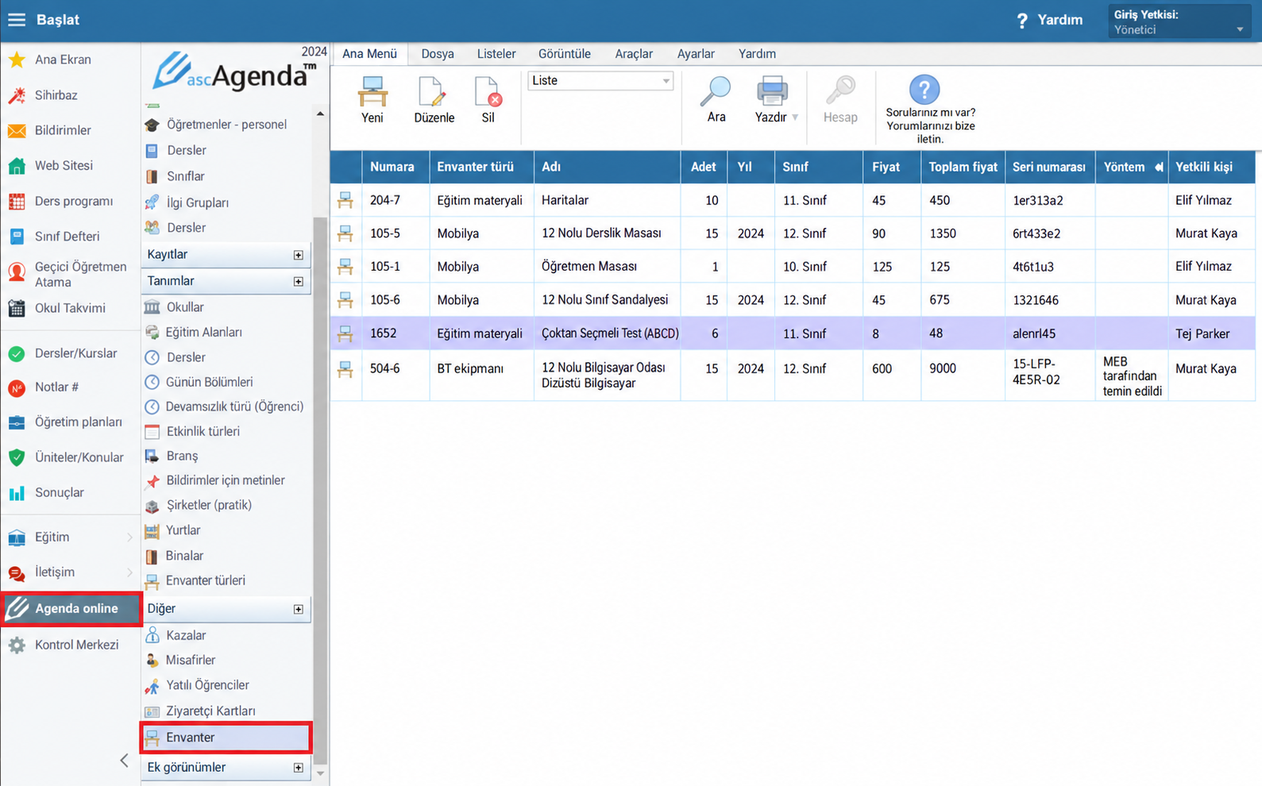The height and width of the screenshot is (786, 1262).
Task: Open the Giriş Yetkisi Yönetici dropdown
Action: [x=1180, y=22]
